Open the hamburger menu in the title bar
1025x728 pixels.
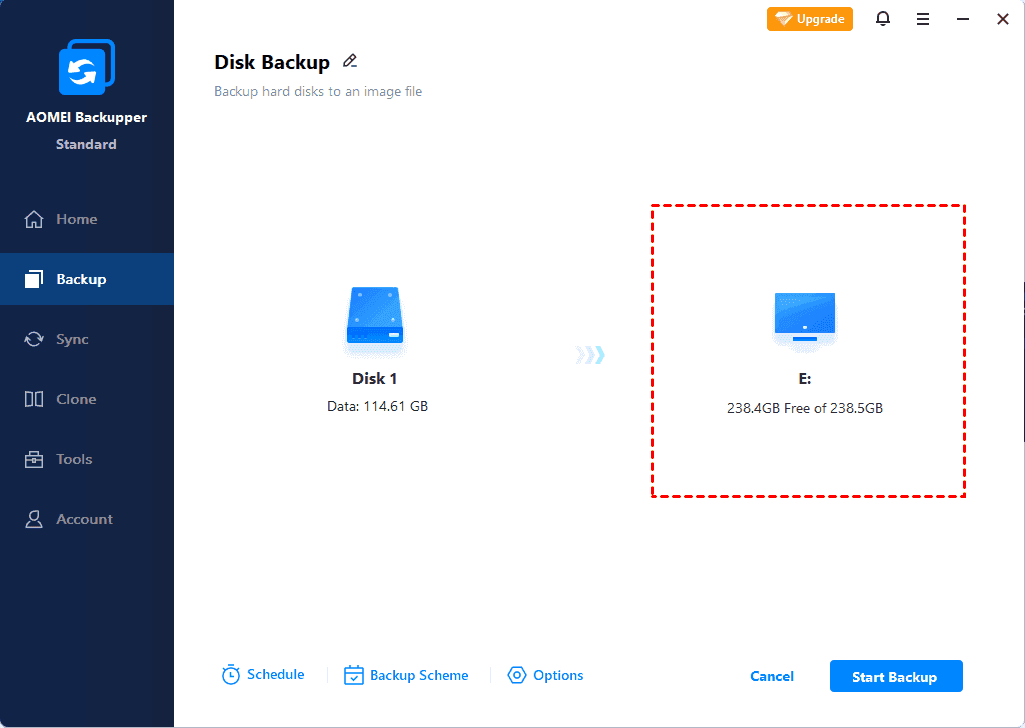(922, 18)
